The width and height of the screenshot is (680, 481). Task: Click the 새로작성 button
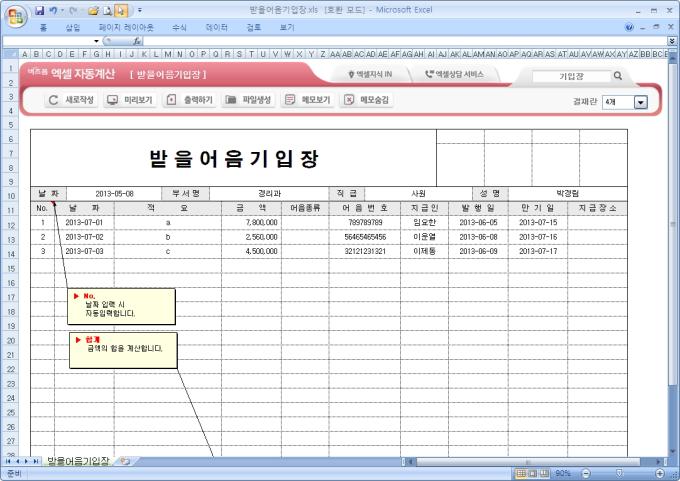point(71,100)
